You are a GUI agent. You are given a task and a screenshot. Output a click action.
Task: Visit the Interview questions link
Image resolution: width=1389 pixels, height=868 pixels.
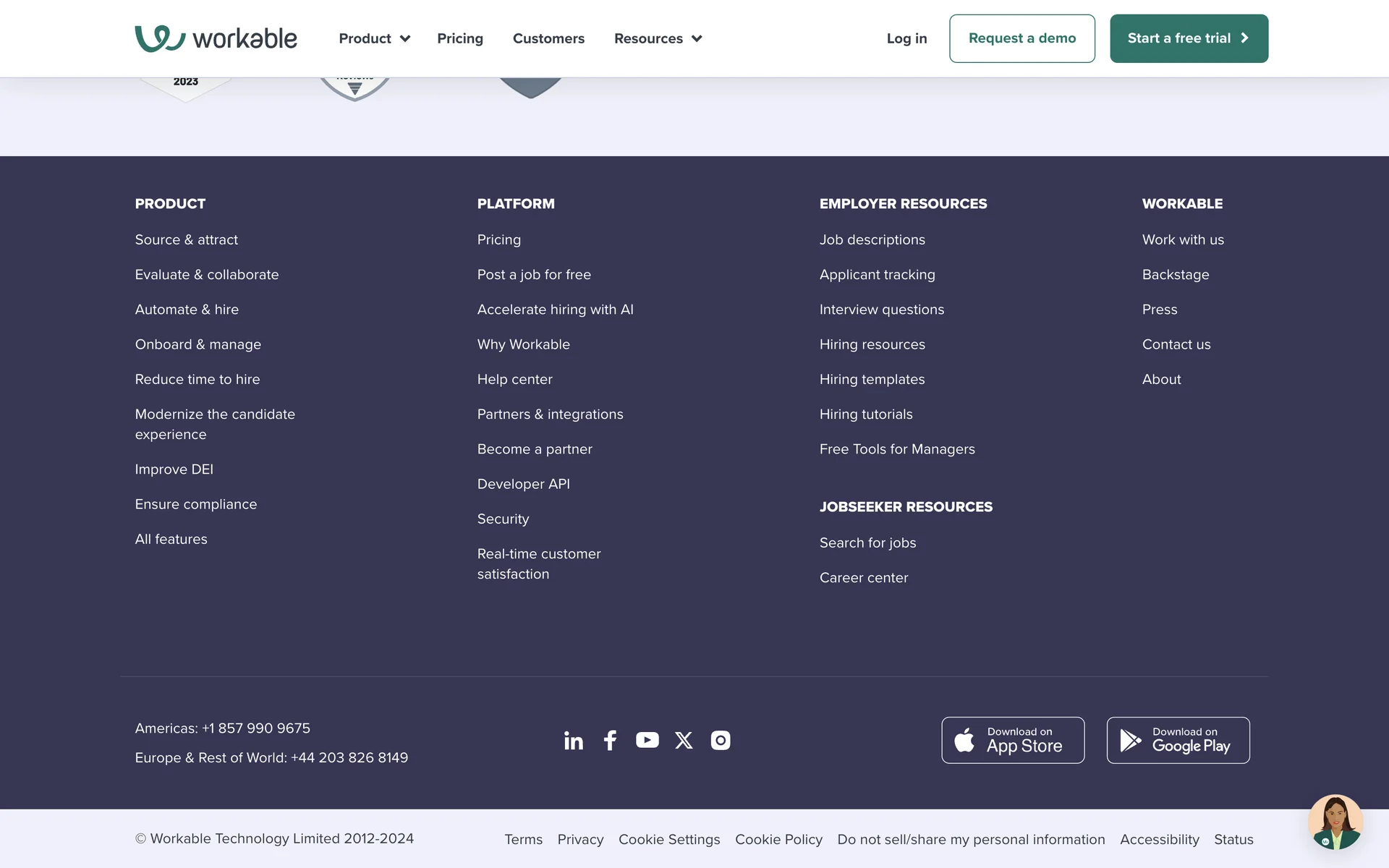coord(881,310)
